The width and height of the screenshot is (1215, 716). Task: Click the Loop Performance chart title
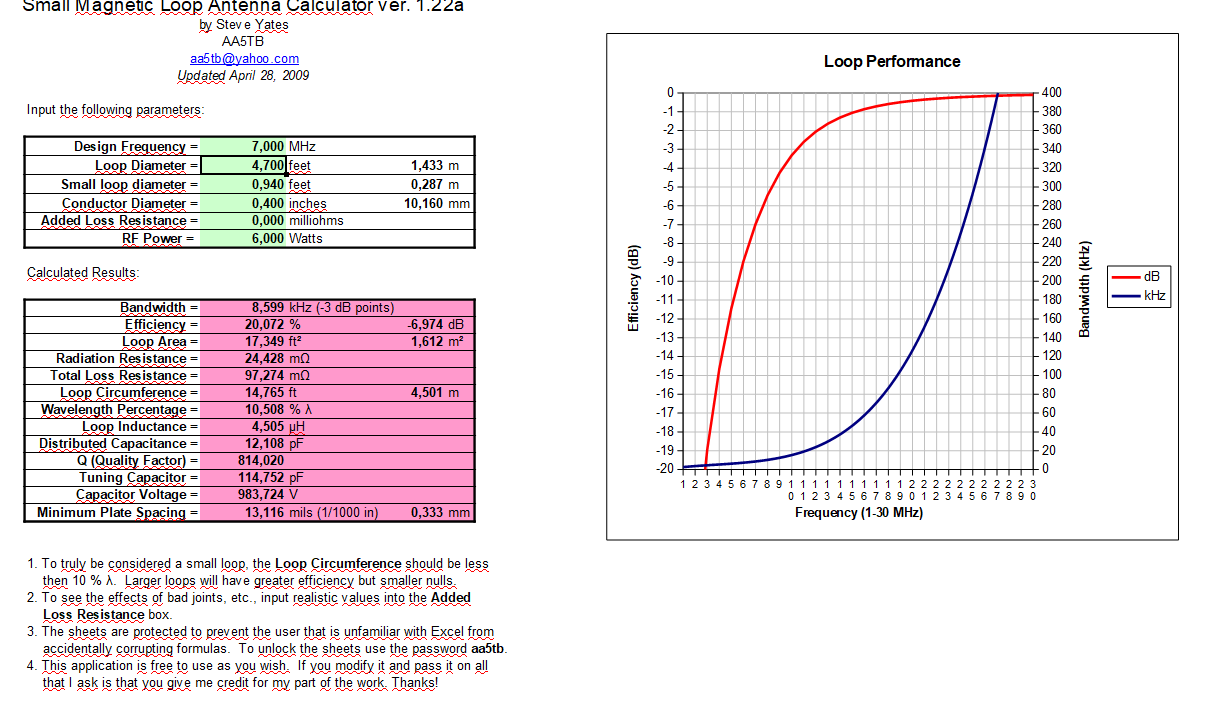pyautogui.click(x=891, y=62)
